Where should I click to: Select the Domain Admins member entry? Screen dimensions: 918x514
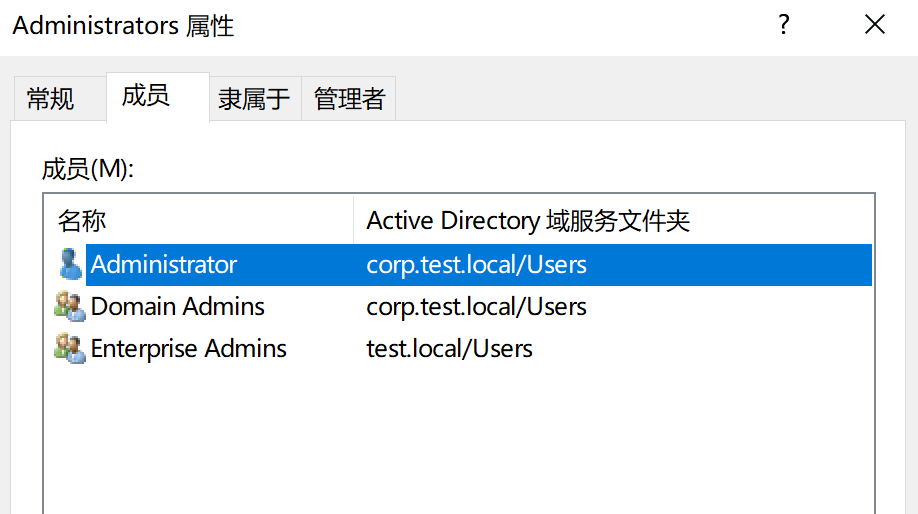[178, 306]
